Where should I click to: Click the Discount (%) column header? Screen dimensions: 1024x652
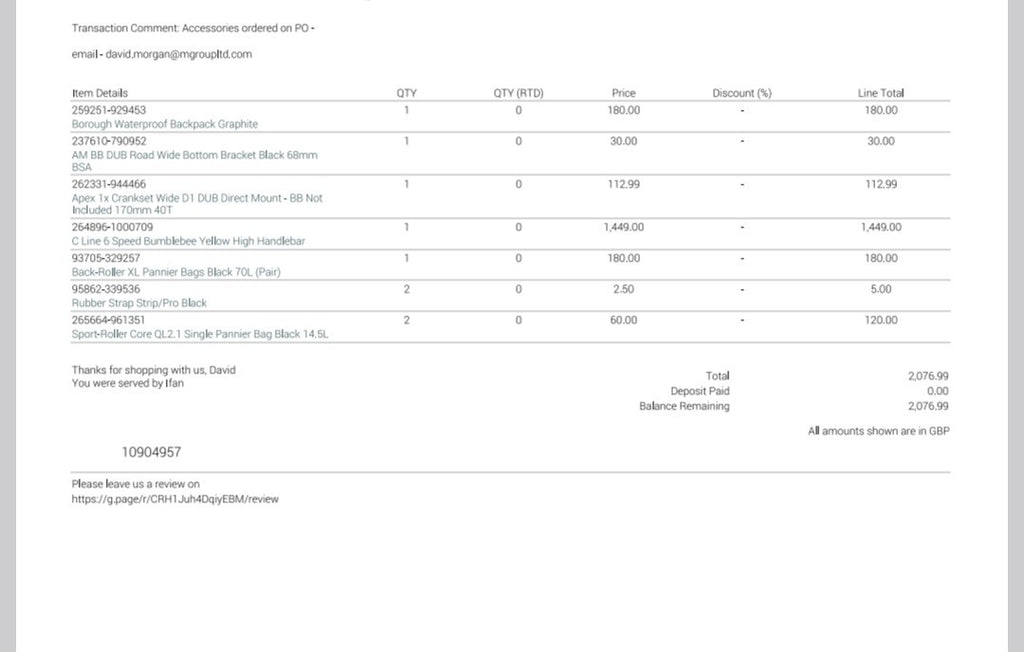(742, 93)
